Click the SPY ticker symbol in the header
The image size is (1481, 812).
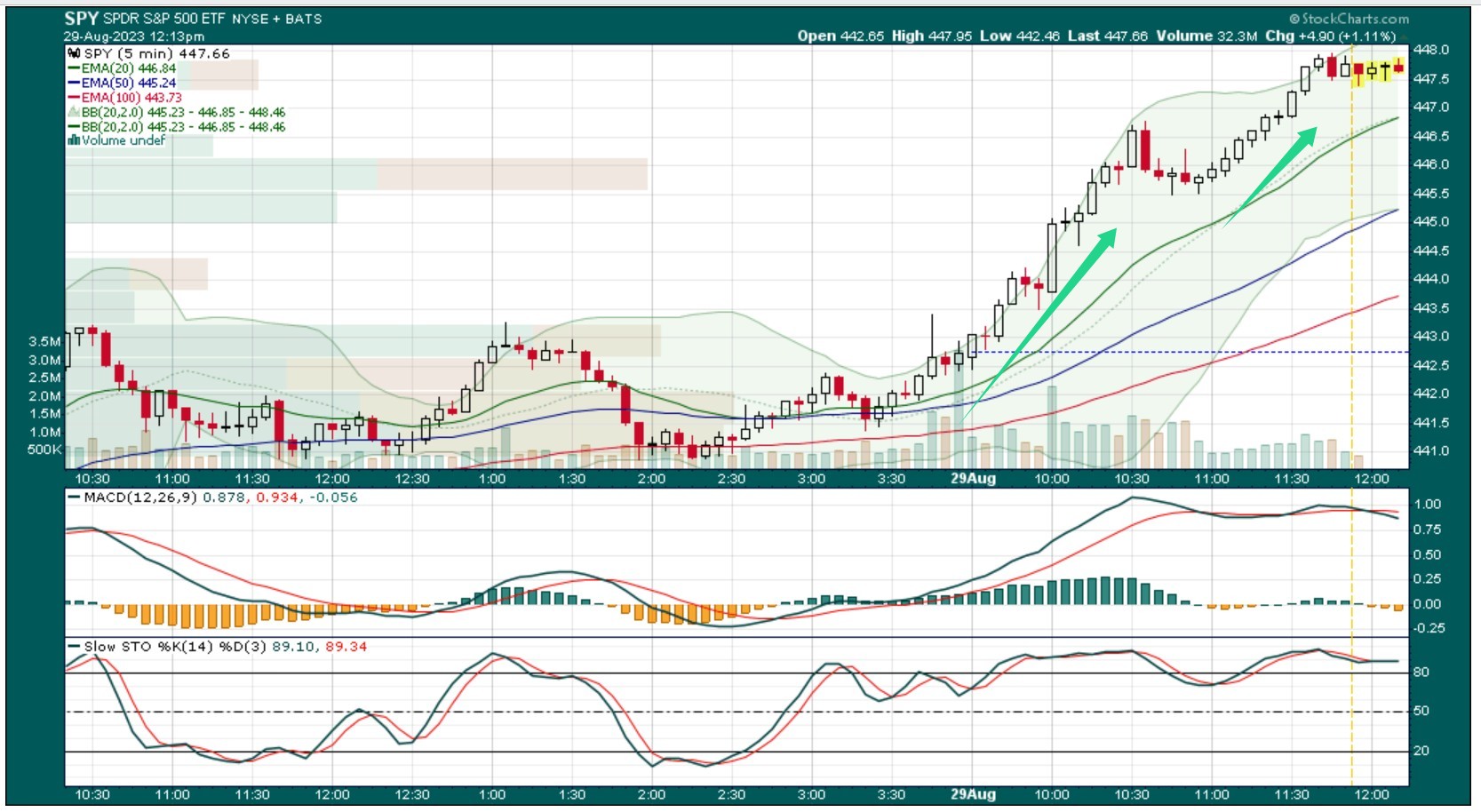[x=81, y=18]
